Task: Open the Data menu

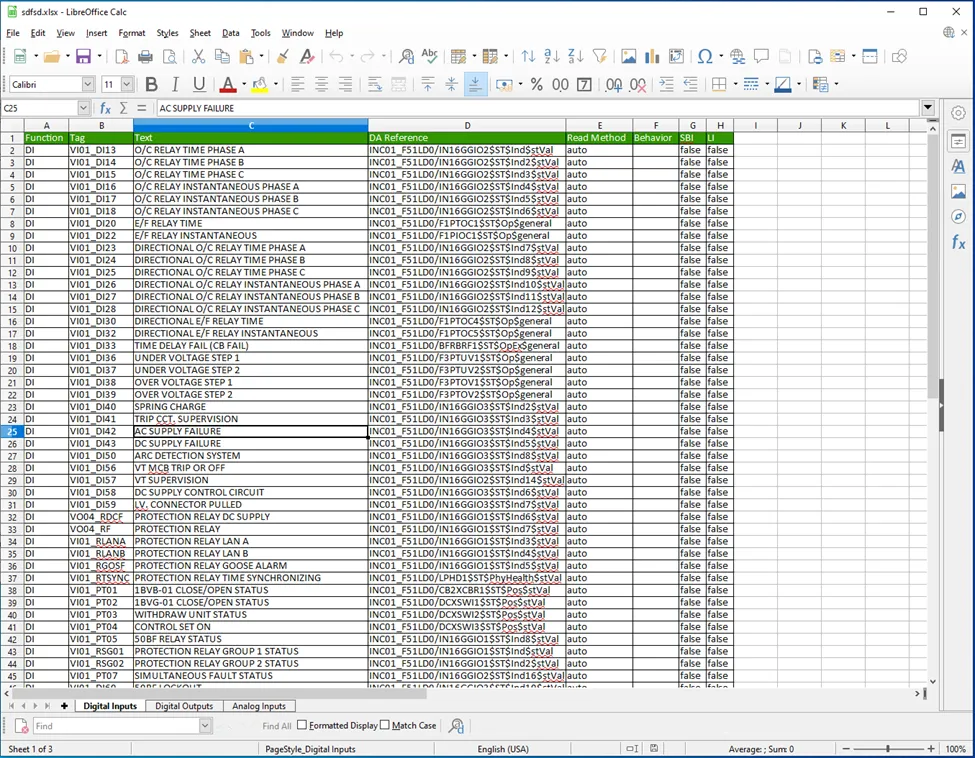Action: tap(231, 33)
